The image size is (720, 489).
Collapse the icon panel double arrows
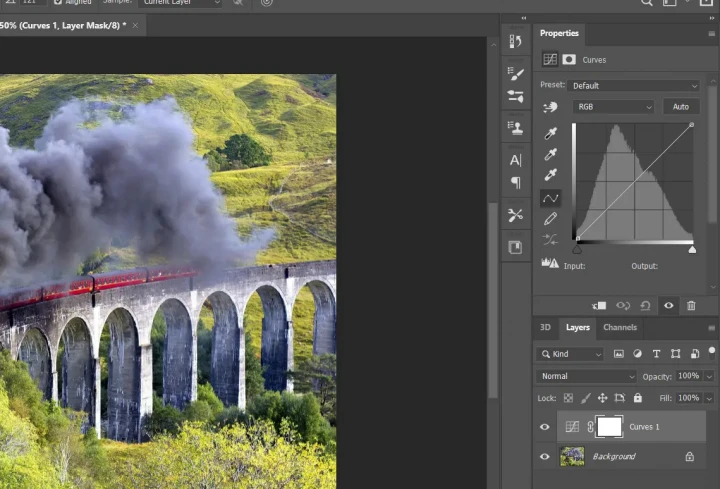tap(524, 18)
